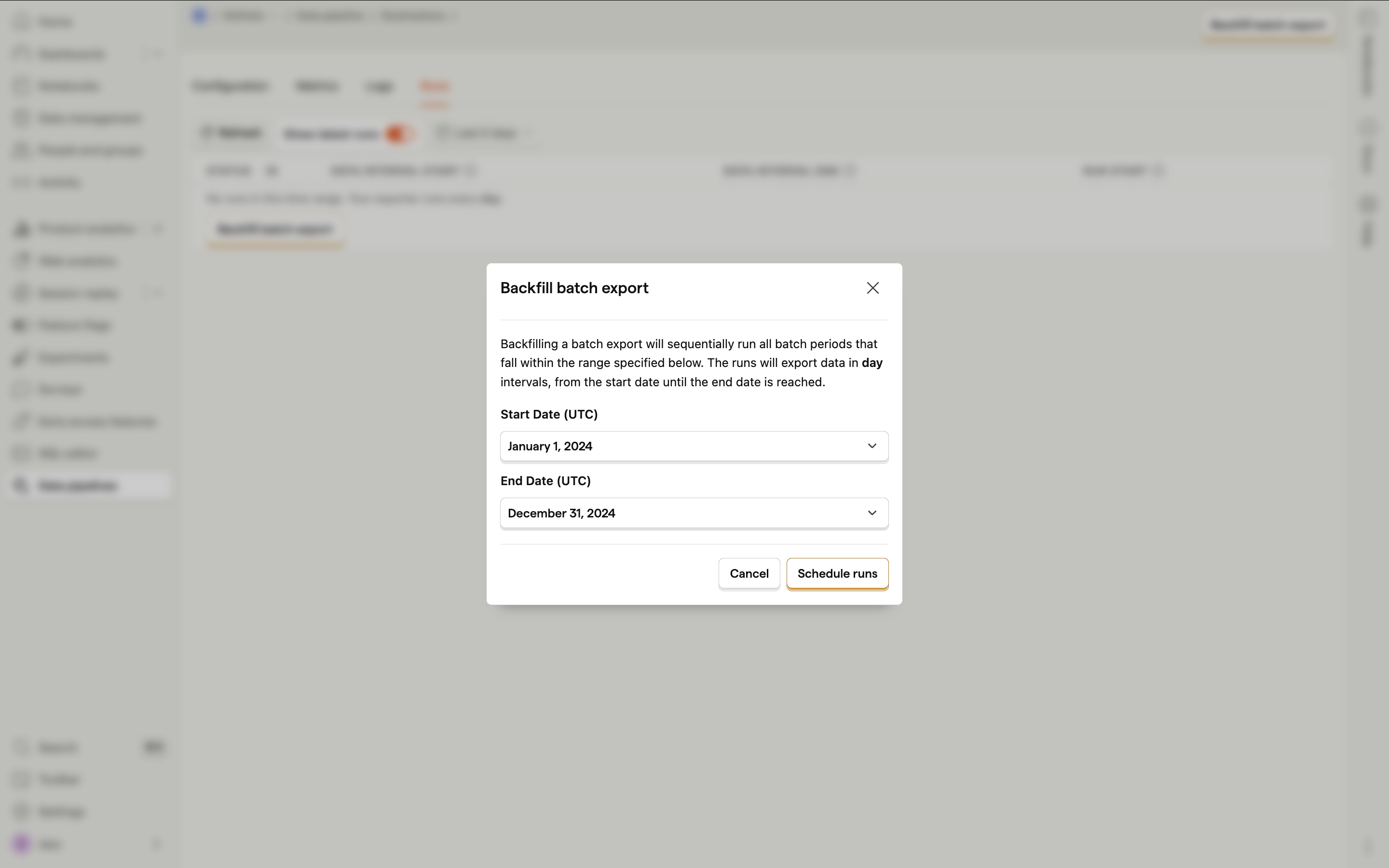Open Settings in the sidebar
Screen dimensions: 1389x868
(x=61, y=812)
